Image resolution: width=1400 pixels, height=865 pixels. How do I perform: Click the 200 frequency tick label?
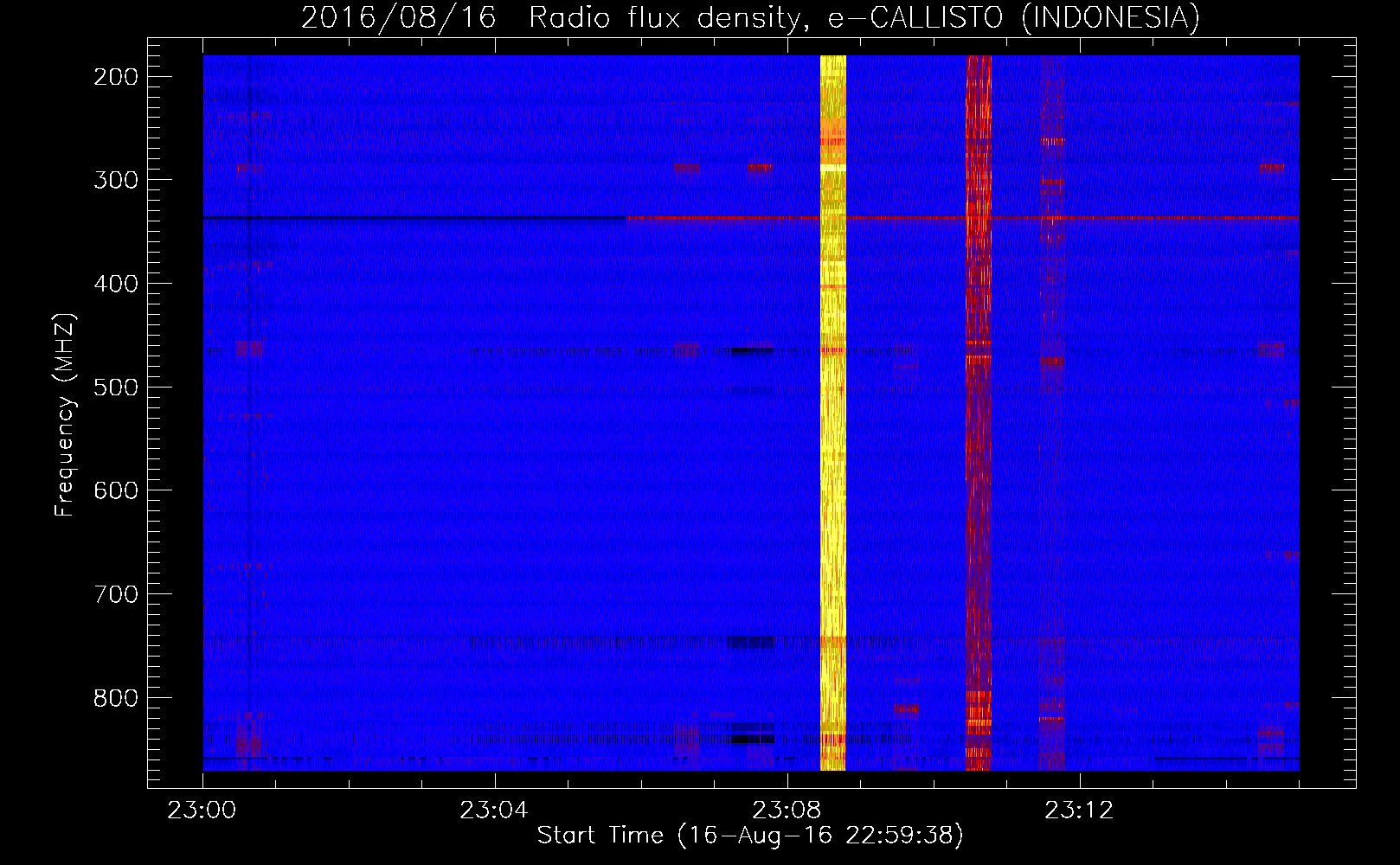[x=118, y=77]
